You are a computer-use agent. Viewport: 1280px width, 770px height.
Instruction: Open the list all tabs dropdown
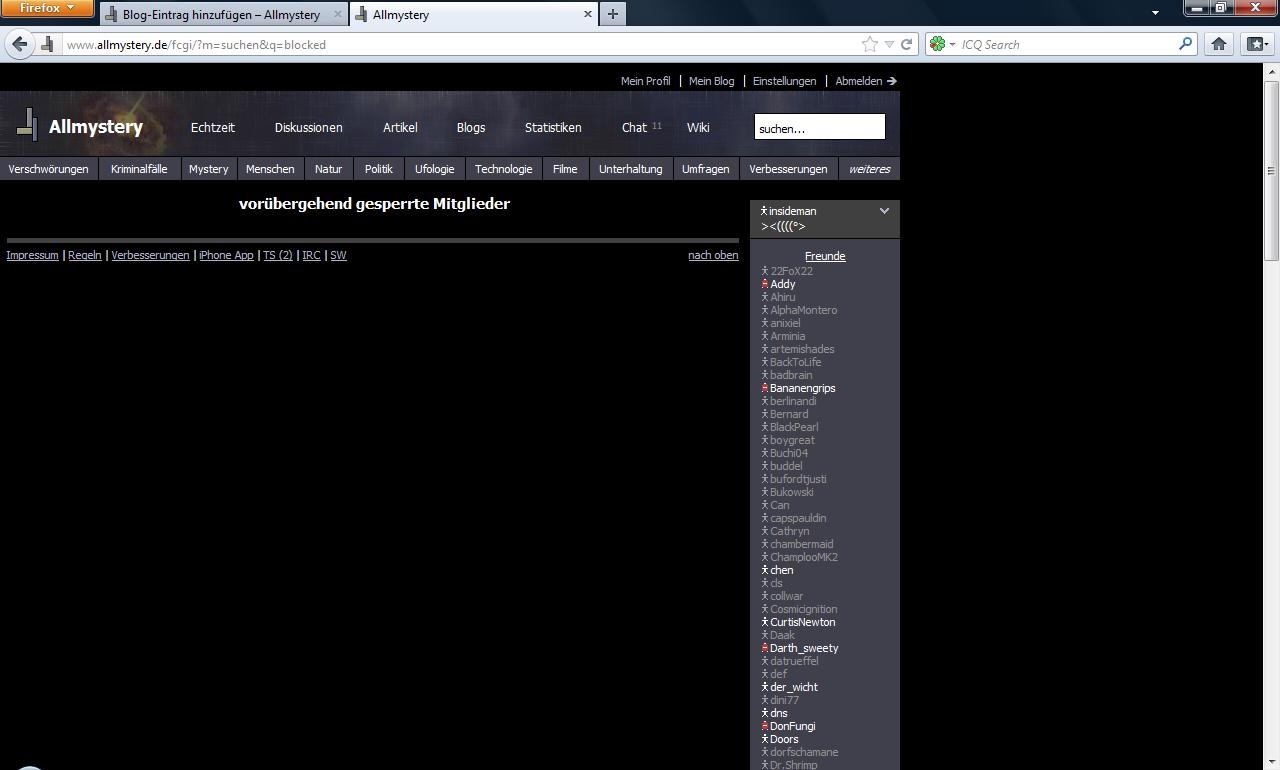[1155, 14]
